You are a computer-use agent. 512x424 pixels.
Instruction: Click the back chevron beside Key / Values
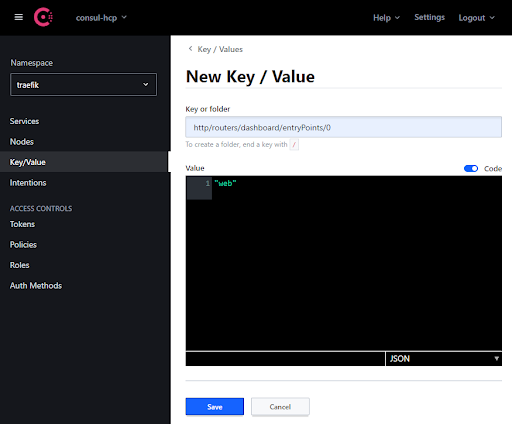pyautogui.click(x=190, y=49)
